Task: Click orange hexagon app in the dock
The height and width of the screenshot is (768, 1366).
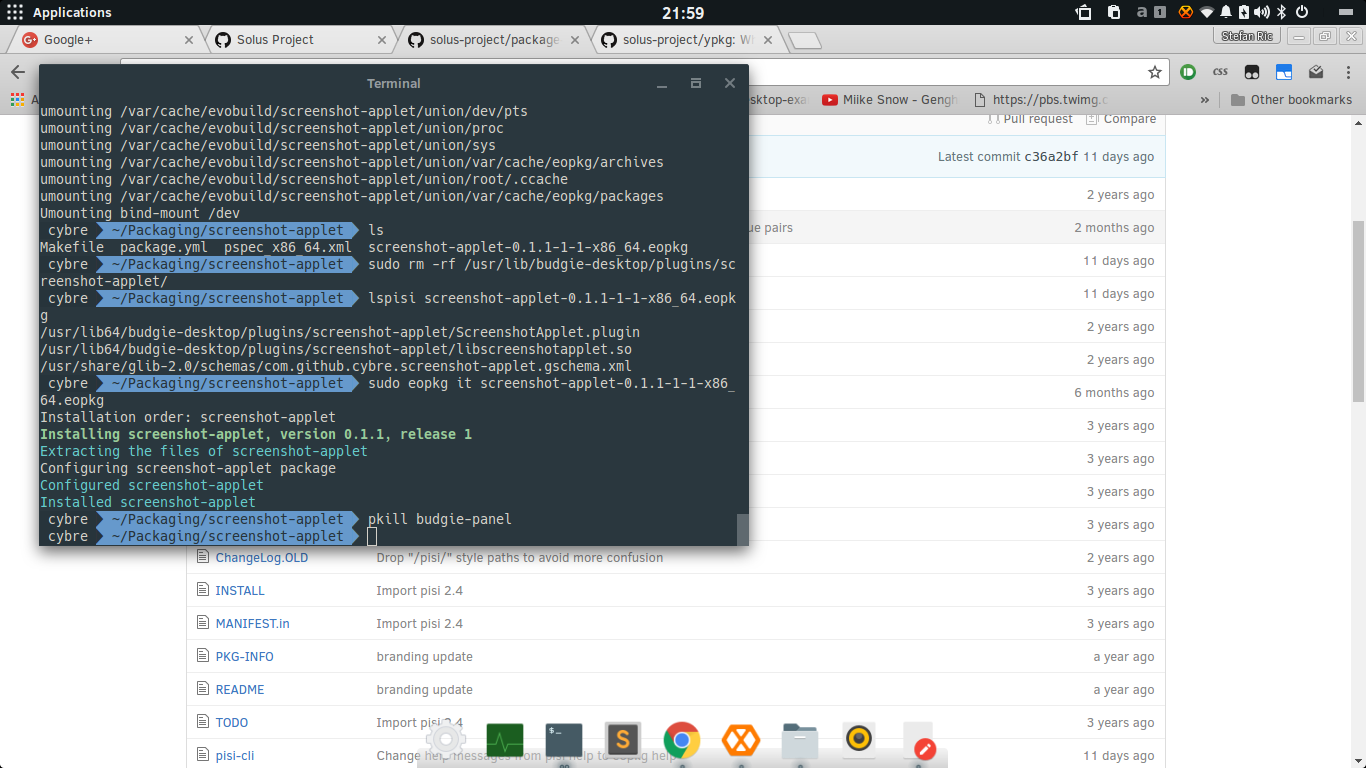Action: 741,741
